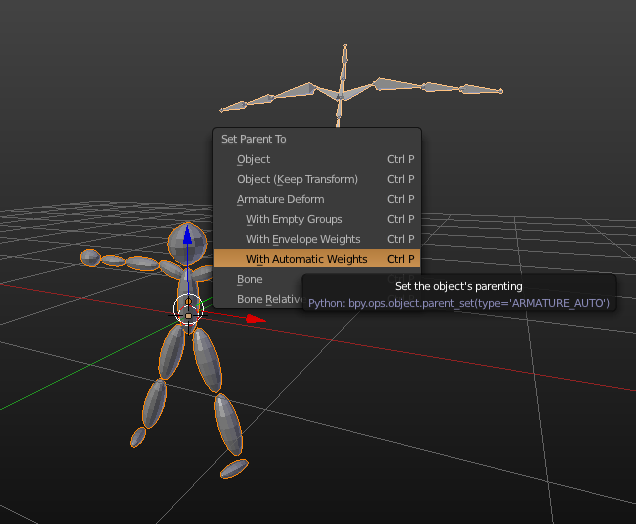Select With Envelope Weights option
The height and width of the screenshot is (524, 636).
(317, 239)
